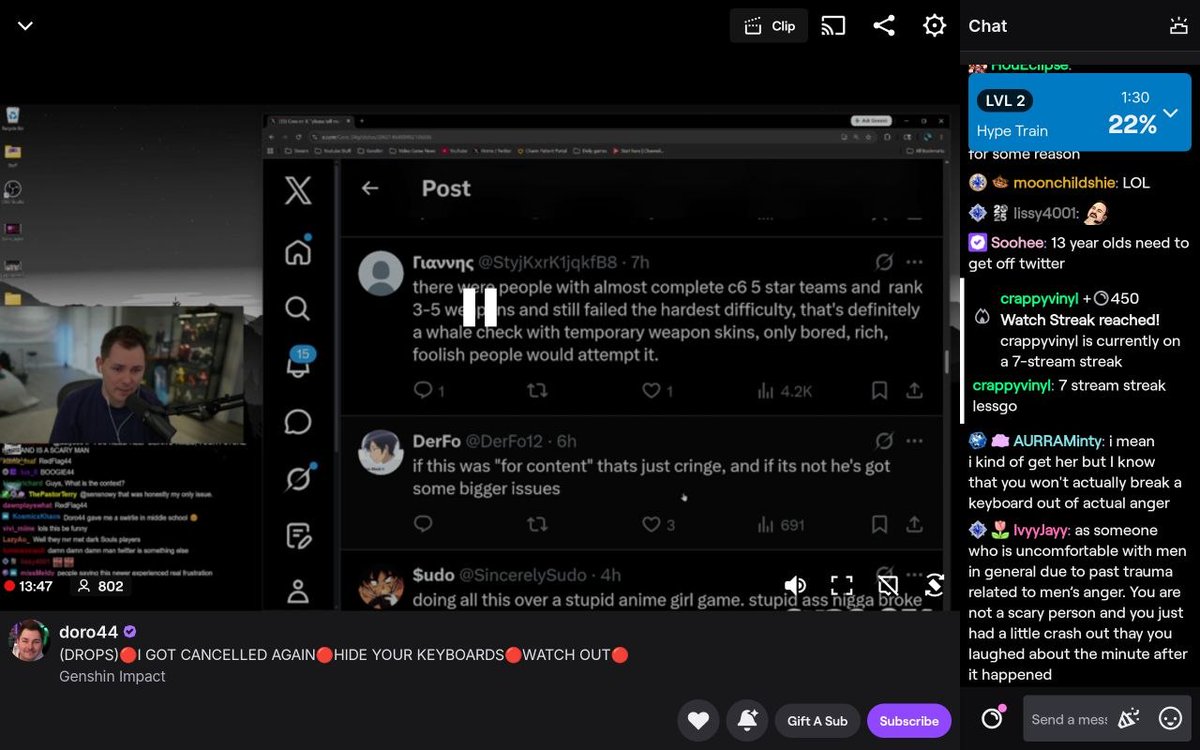The height and width of the screenshot is (750, 1200).
Task: Open the share icon above the video
Action: tap(884, 26)
